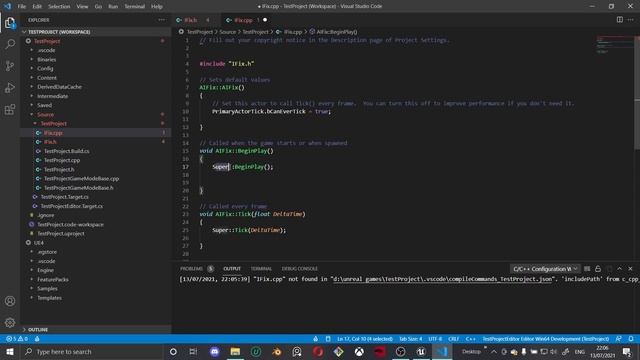
Task: Open the Terminal menu
Action: point(134,6)
